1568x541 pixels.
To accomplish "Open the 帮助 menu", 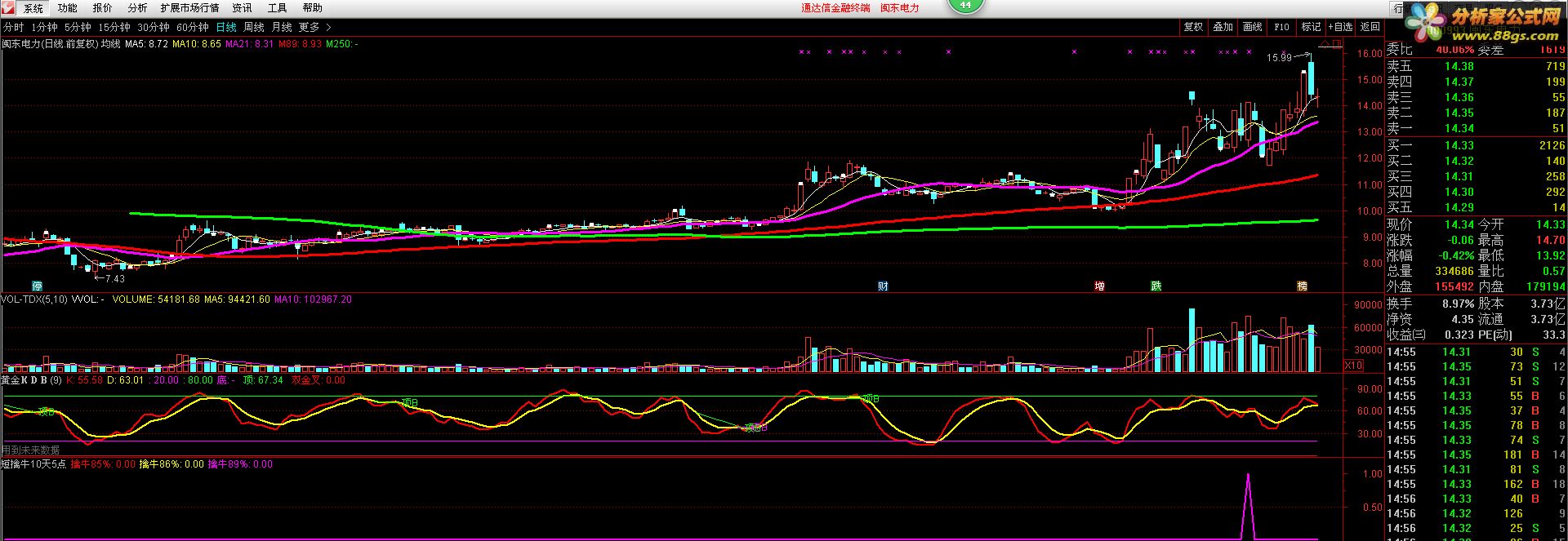I will (x=312, y=8).
